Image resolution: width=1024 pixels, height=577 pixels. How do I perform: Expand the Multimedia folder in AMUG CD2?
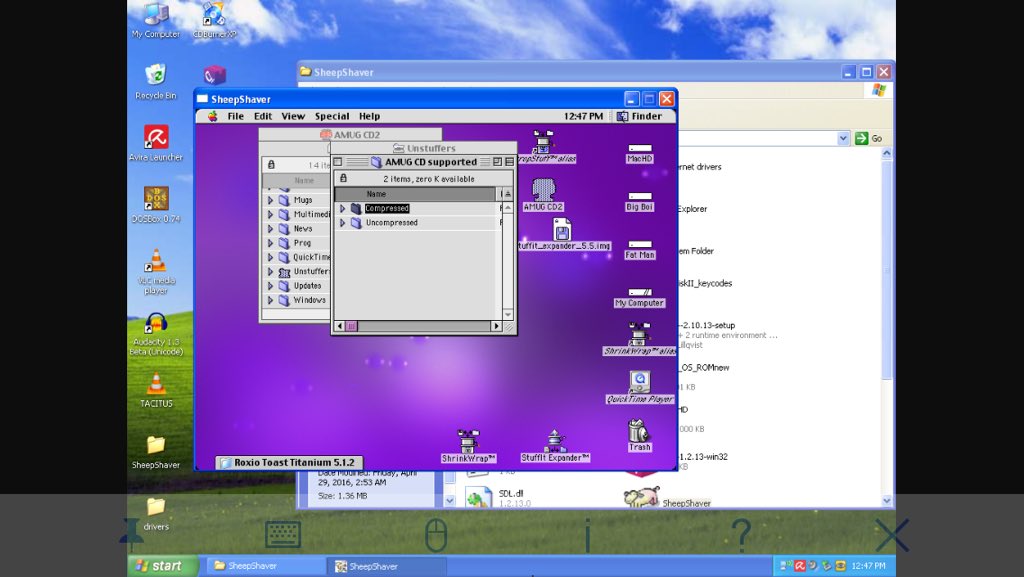pyautogui.click(x=270, y=214)
